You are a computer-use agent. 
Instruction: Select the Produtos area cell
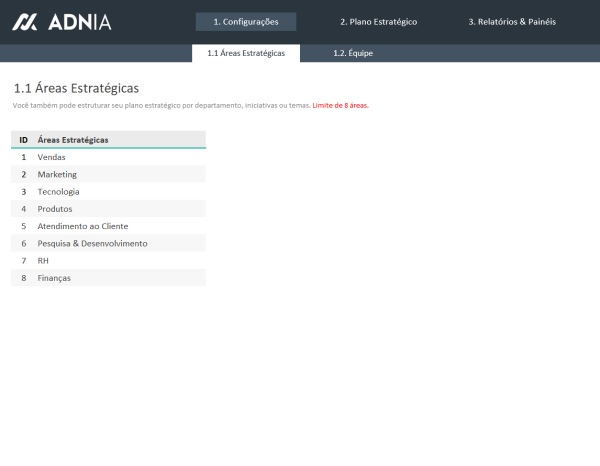click(x=55, y=209)
